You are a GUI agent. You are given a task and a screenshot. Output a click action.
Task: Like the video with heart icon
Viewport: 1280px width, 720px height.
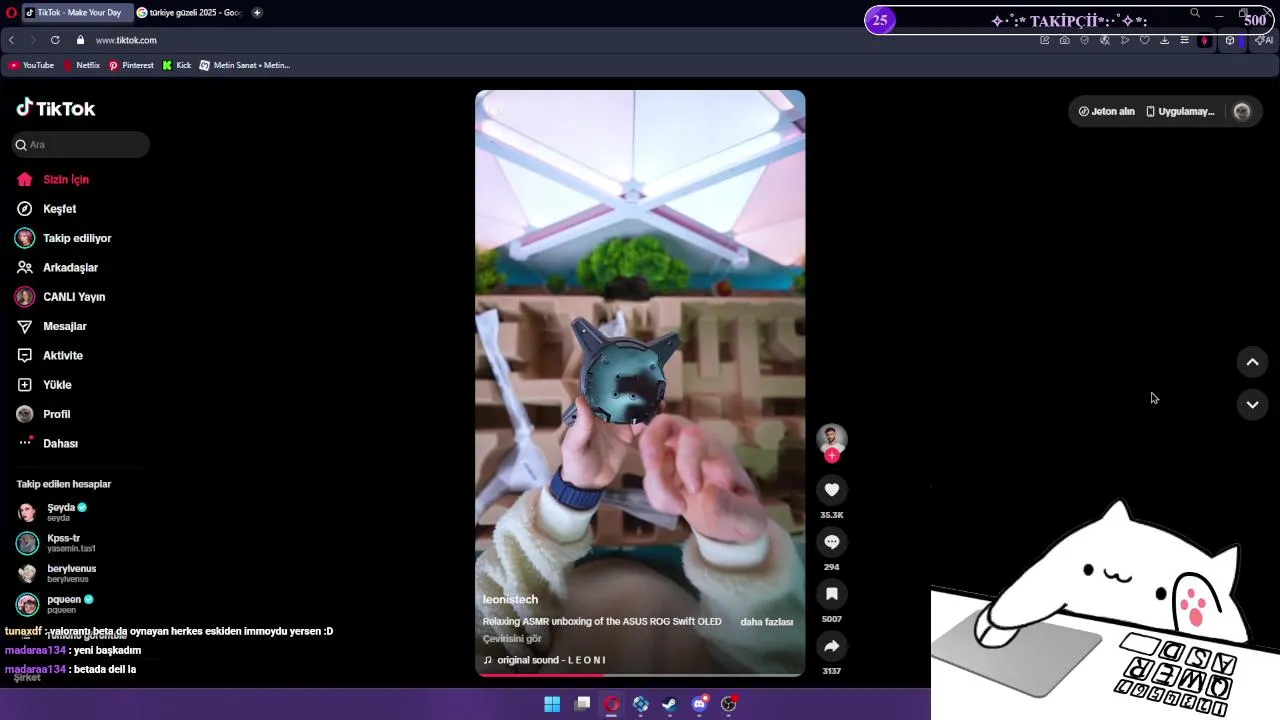pos(831,489)
